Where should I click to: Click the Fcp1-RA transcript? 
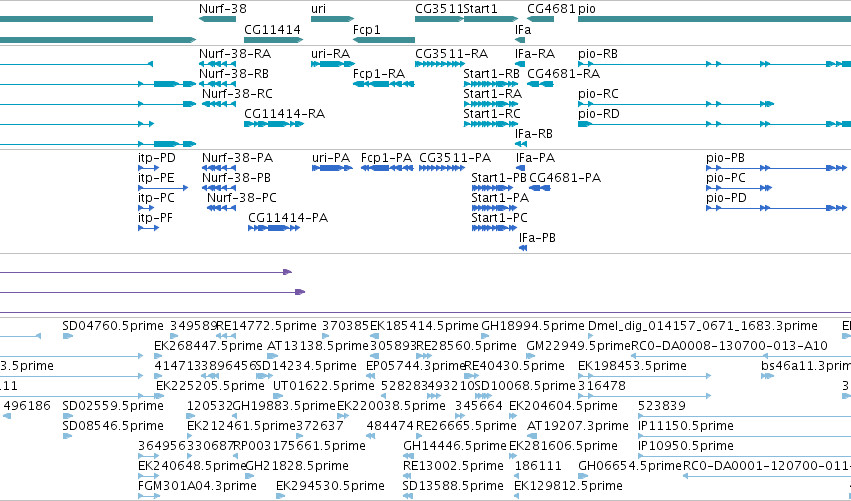384,84
